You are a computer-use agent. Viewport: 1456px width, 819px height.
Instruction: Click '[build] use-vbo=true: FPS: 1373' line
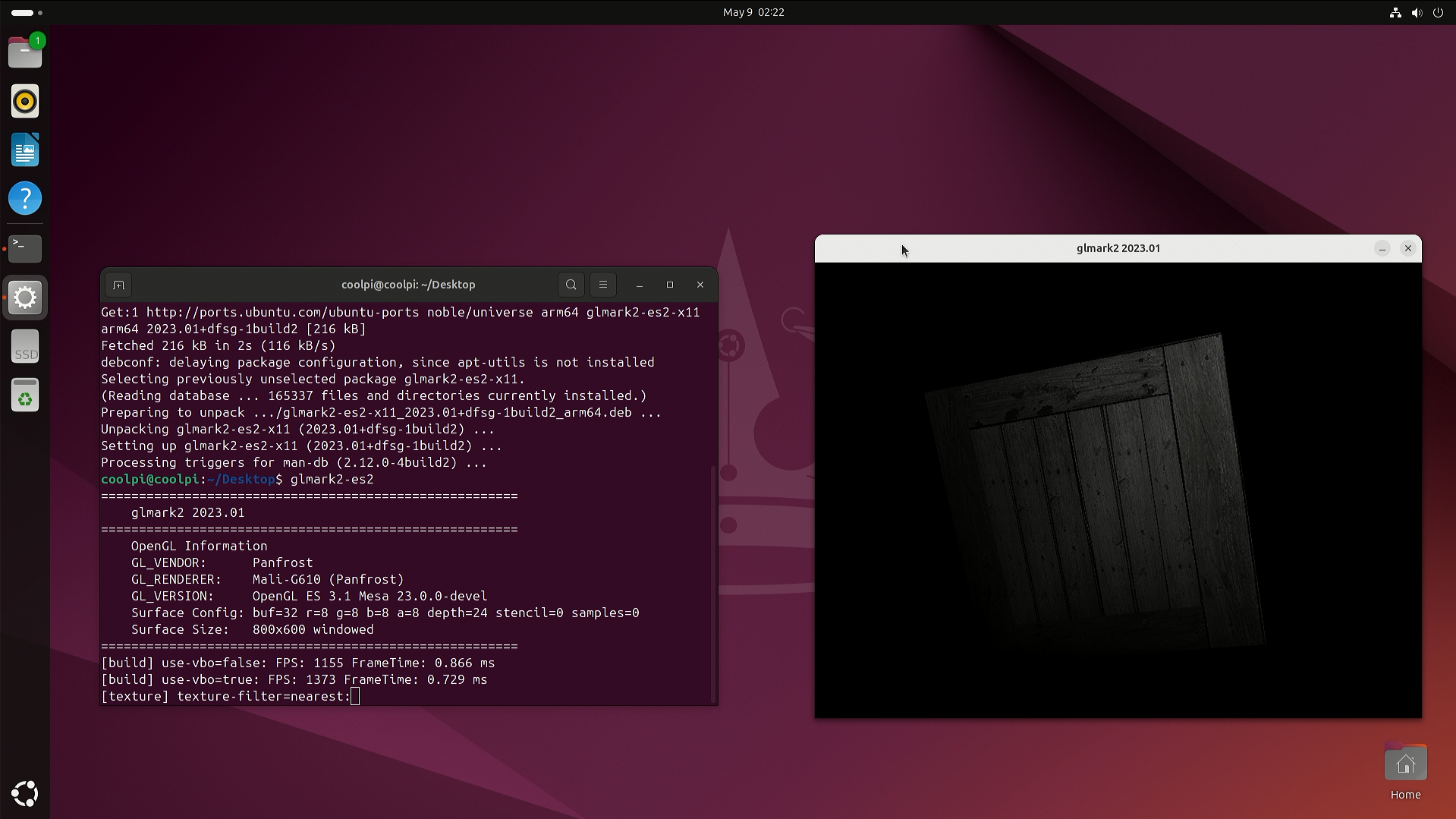click(294, 679)
